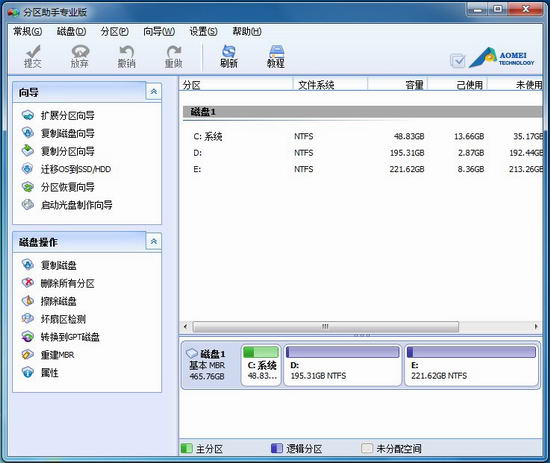The width and height of the screenshot is (550, 463).
Task: Open the 教程 tutorial toolbar icon
Action: point(276,57)
